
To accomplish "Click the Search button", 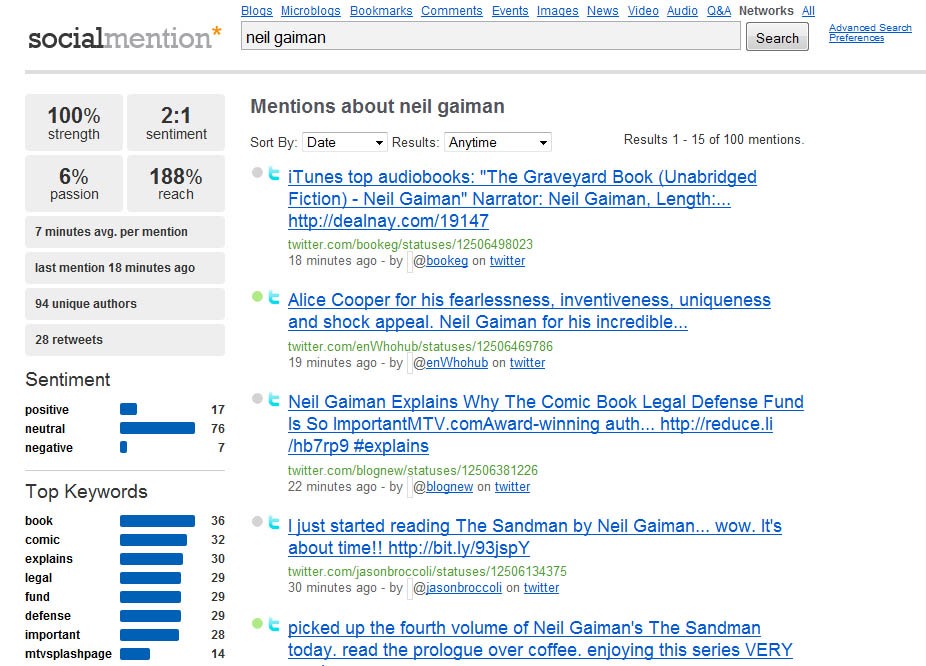I will coord(777,37).
